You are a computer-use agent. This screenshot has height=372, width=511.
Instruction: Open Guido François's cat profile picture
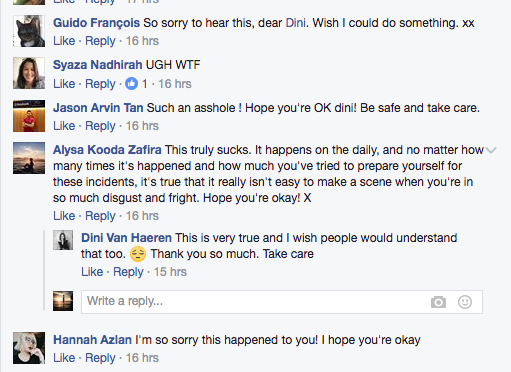[29, 31]
